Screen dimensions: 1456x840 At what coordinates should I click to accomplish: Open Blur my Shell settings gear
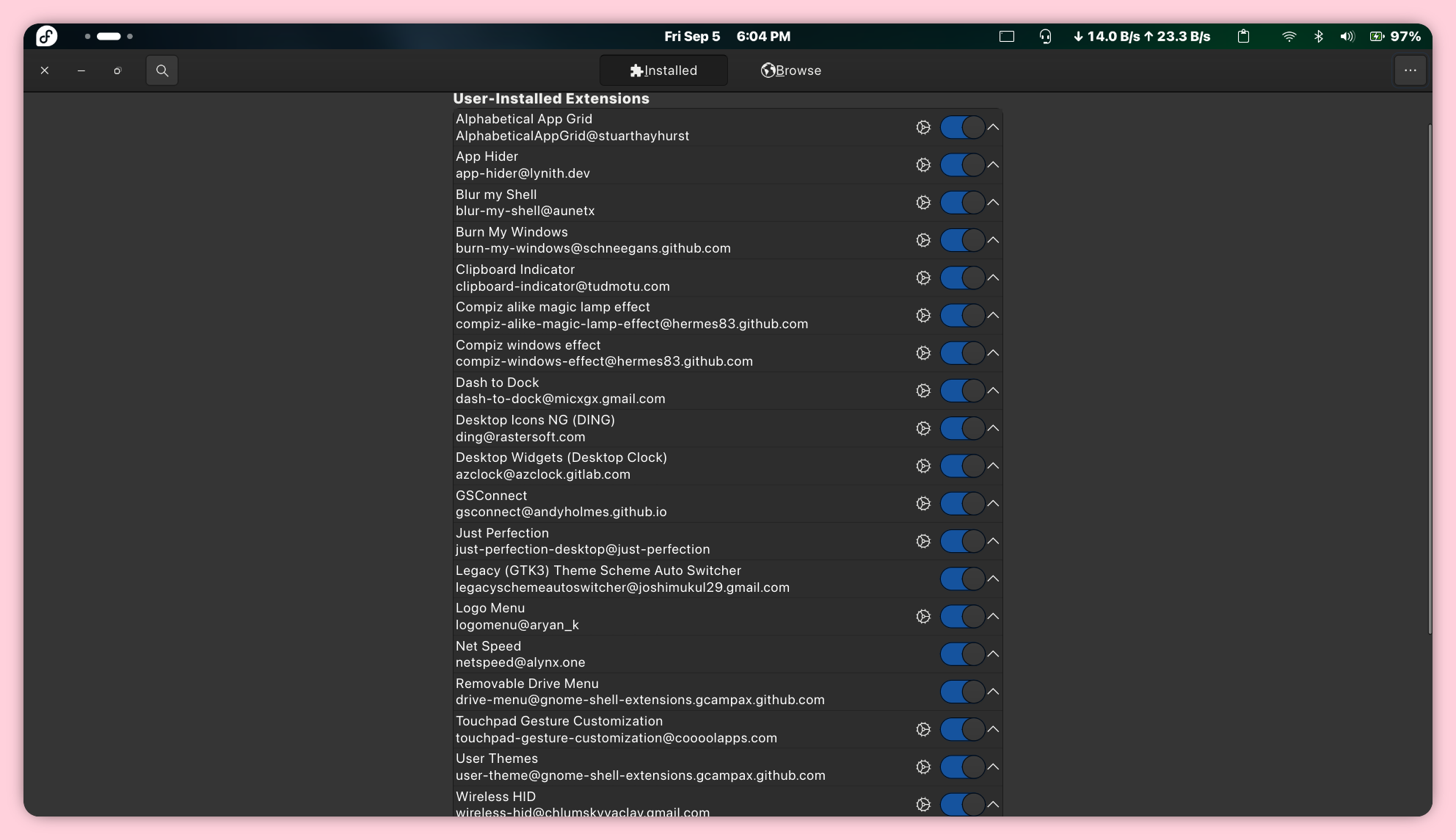pyautogui.click(x=923, y=203)
